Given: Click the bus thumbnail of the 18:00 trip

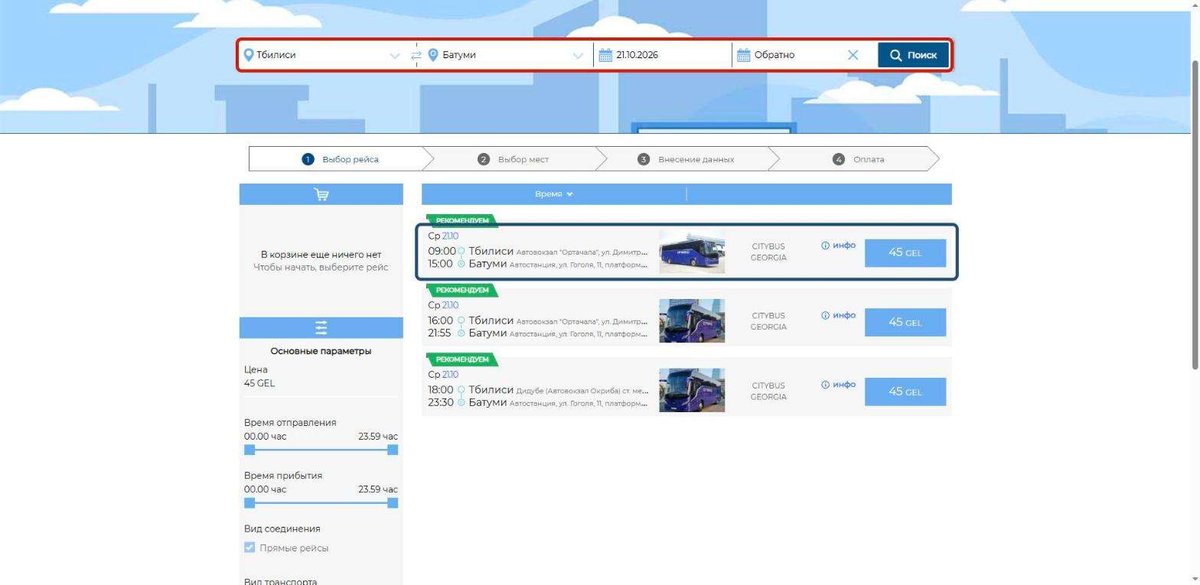Looking at the screenshot, I should (692, 391).
